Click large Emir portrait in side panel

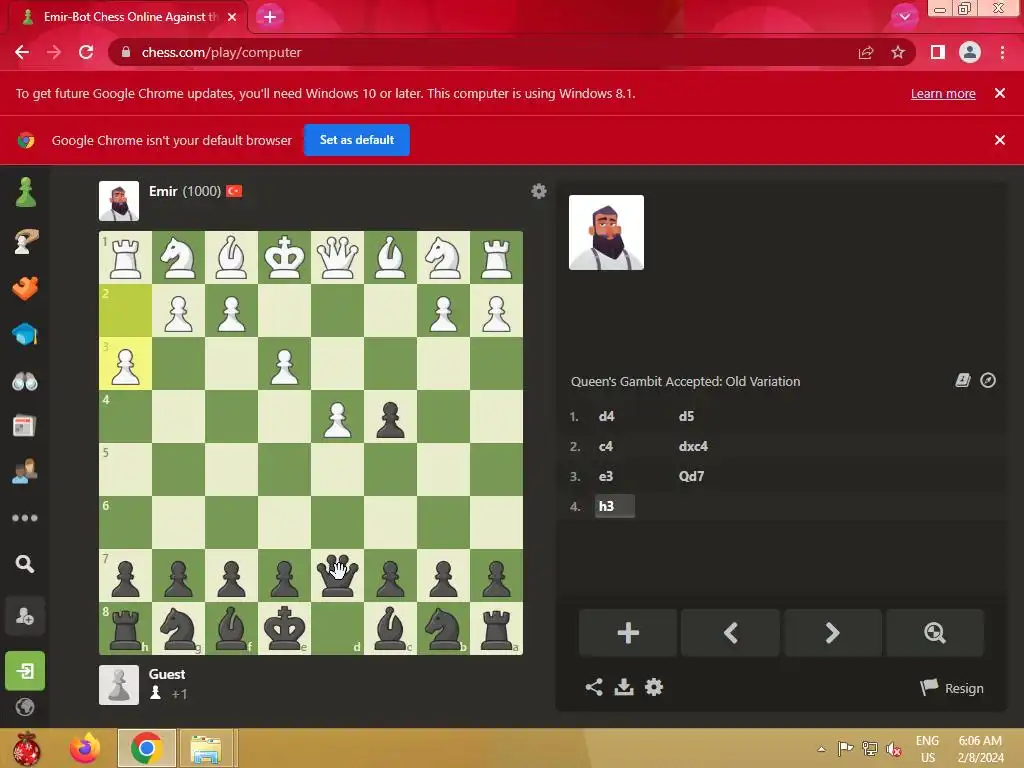coord(606,232)
